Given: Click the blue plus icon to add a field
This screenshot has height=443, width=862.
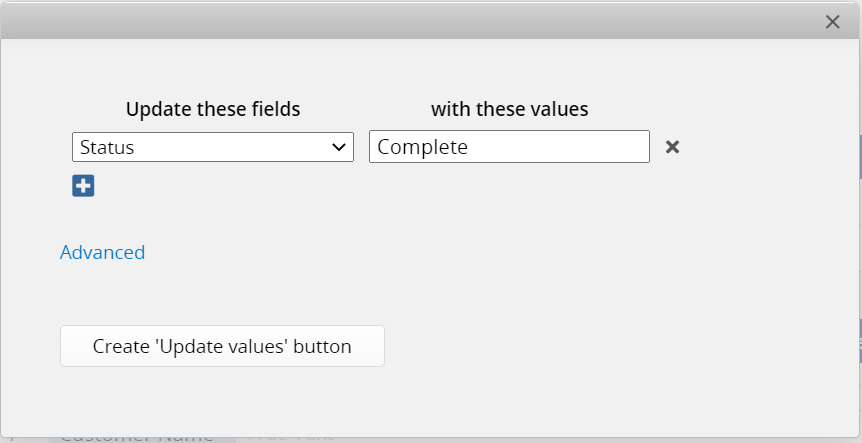Looking at the screenshot, I should (83, 186).
